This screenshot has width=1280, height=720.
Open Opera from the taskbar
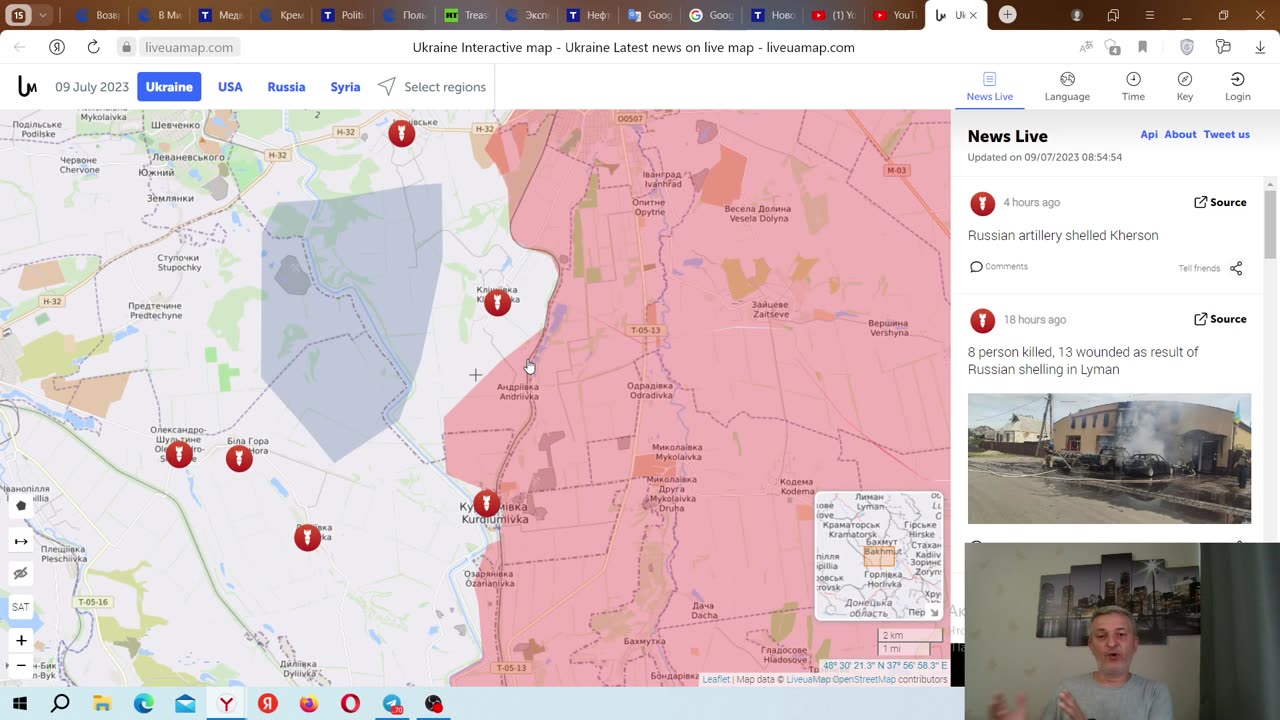coord(350,704)
